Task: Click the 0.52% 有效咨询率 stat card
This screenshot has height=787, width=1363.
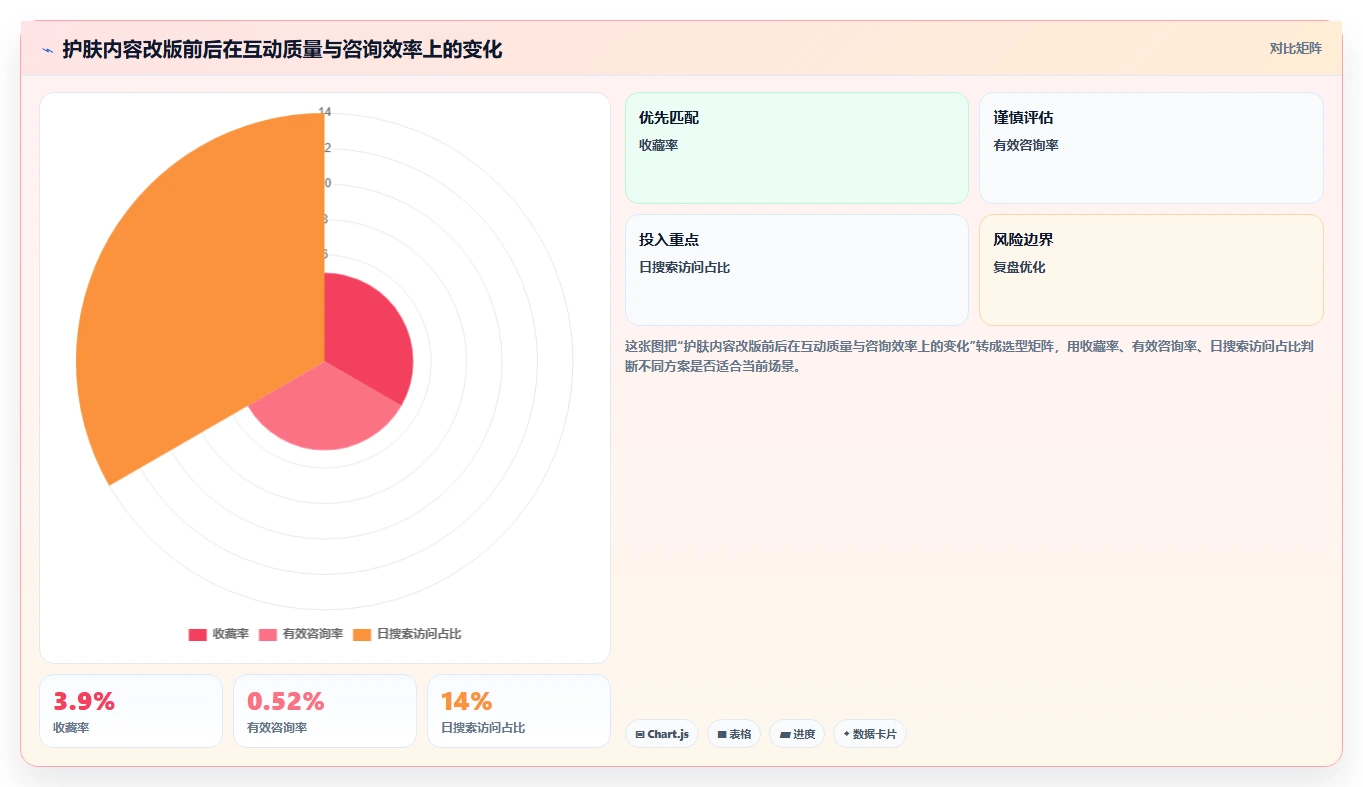Action: pos(325,711)
